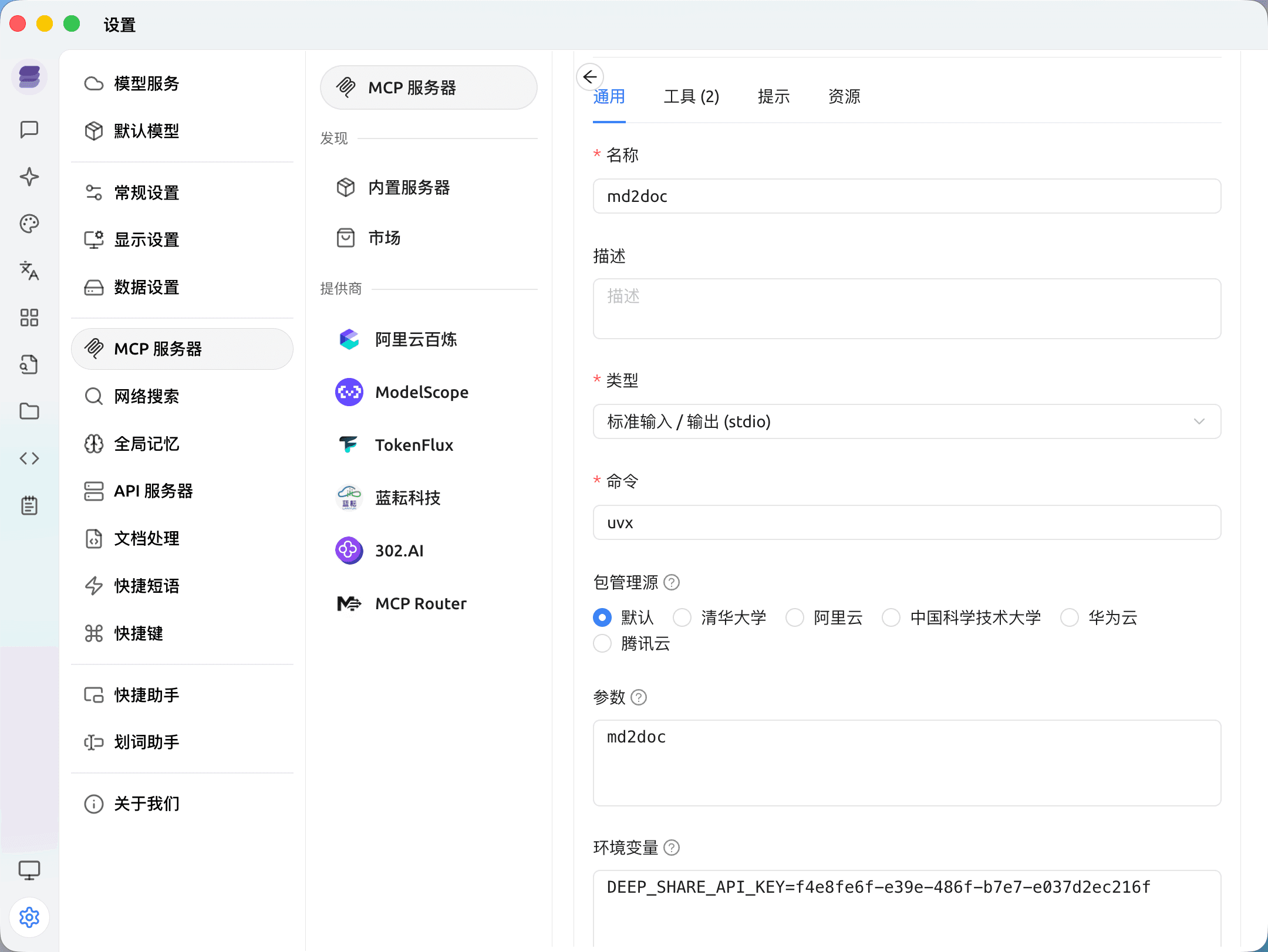Click the package source help icon
Image resolution: width=1268 pixels, height=952 pixels.
(672, 582)
